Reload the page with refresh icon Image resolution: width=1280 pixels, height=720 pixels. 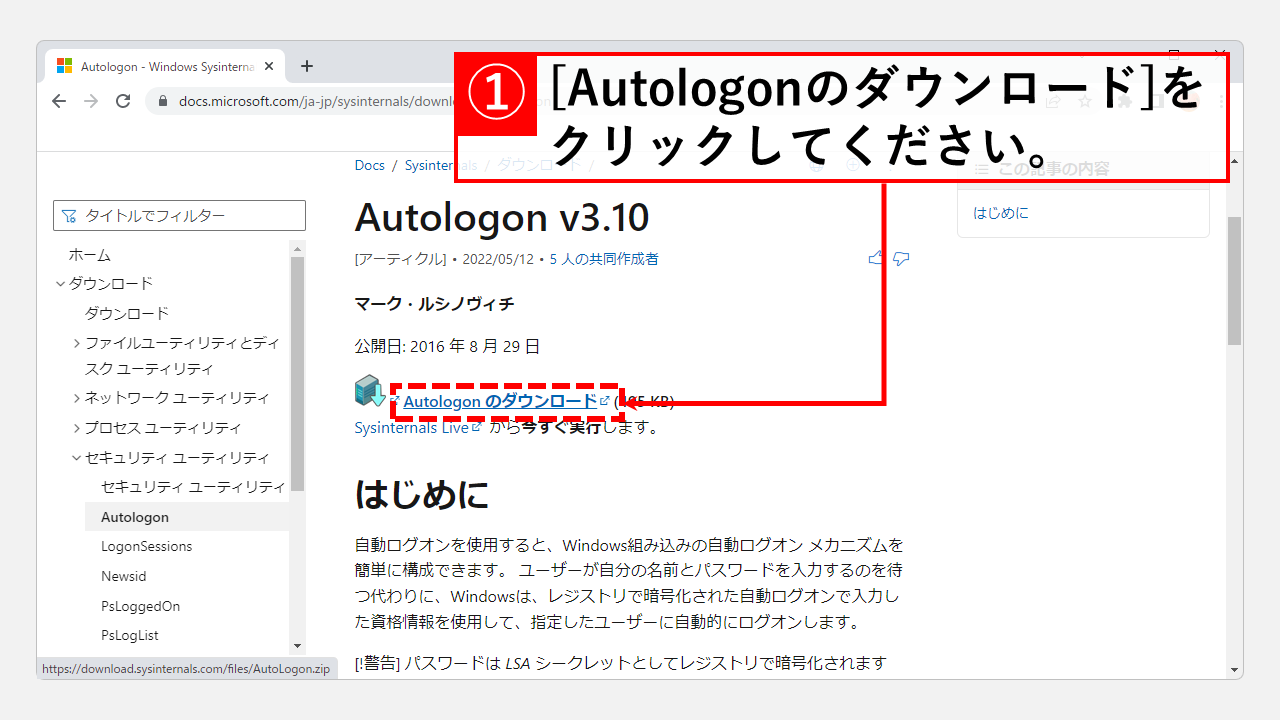[123, 101]
